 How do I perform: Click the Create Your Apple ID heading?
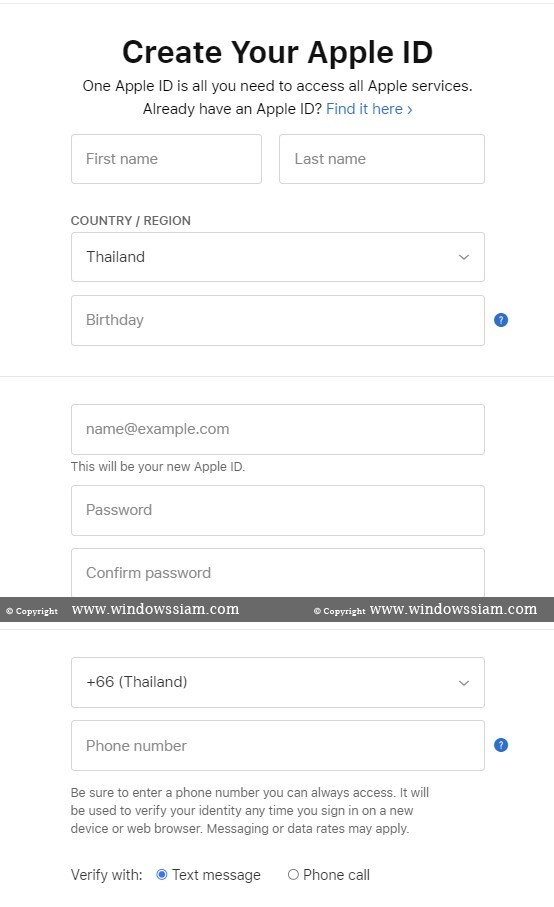coord(277,52)
